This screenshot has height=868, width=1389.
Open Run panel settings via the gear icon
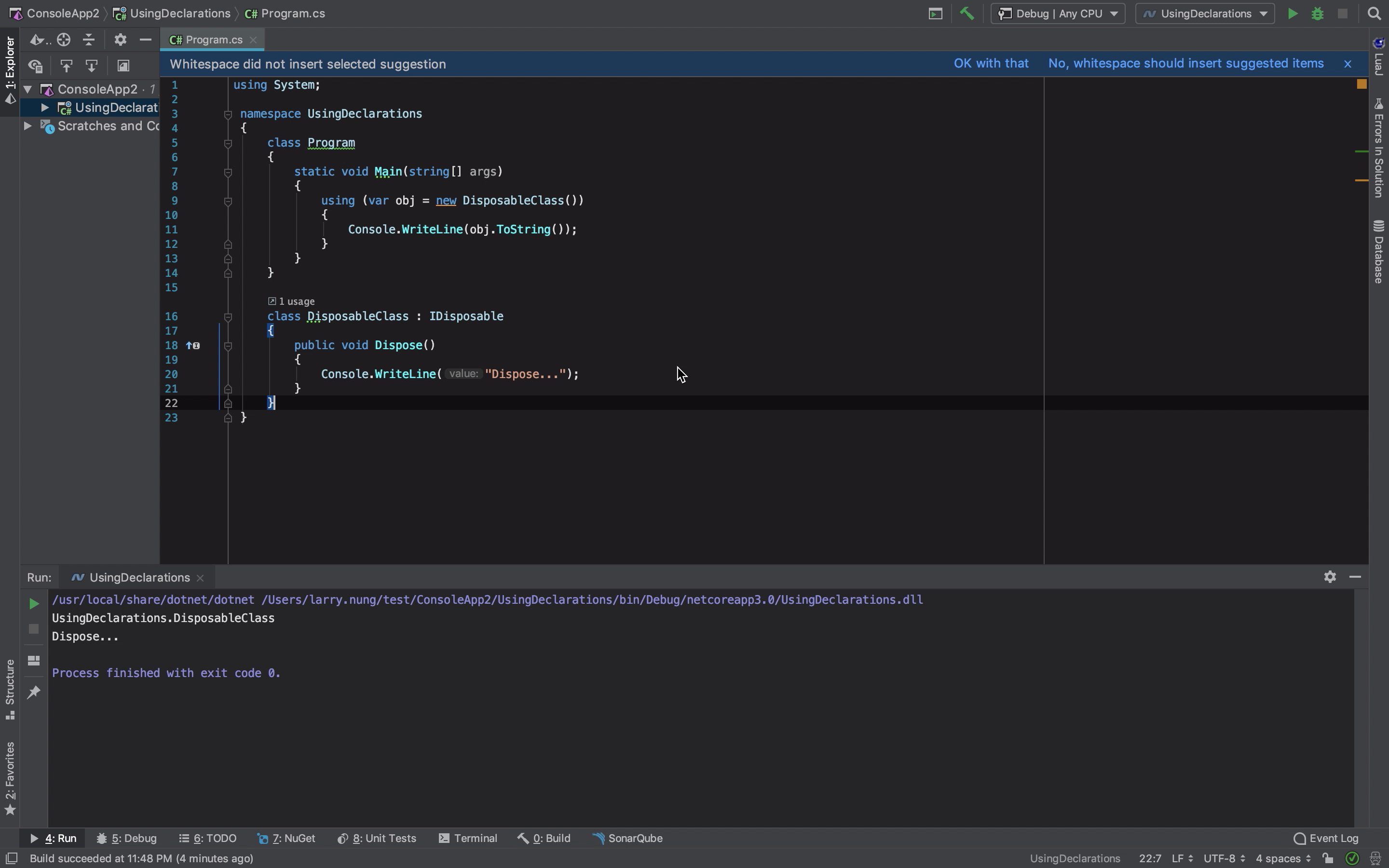pyautogui.click(x=1330, y=577)
